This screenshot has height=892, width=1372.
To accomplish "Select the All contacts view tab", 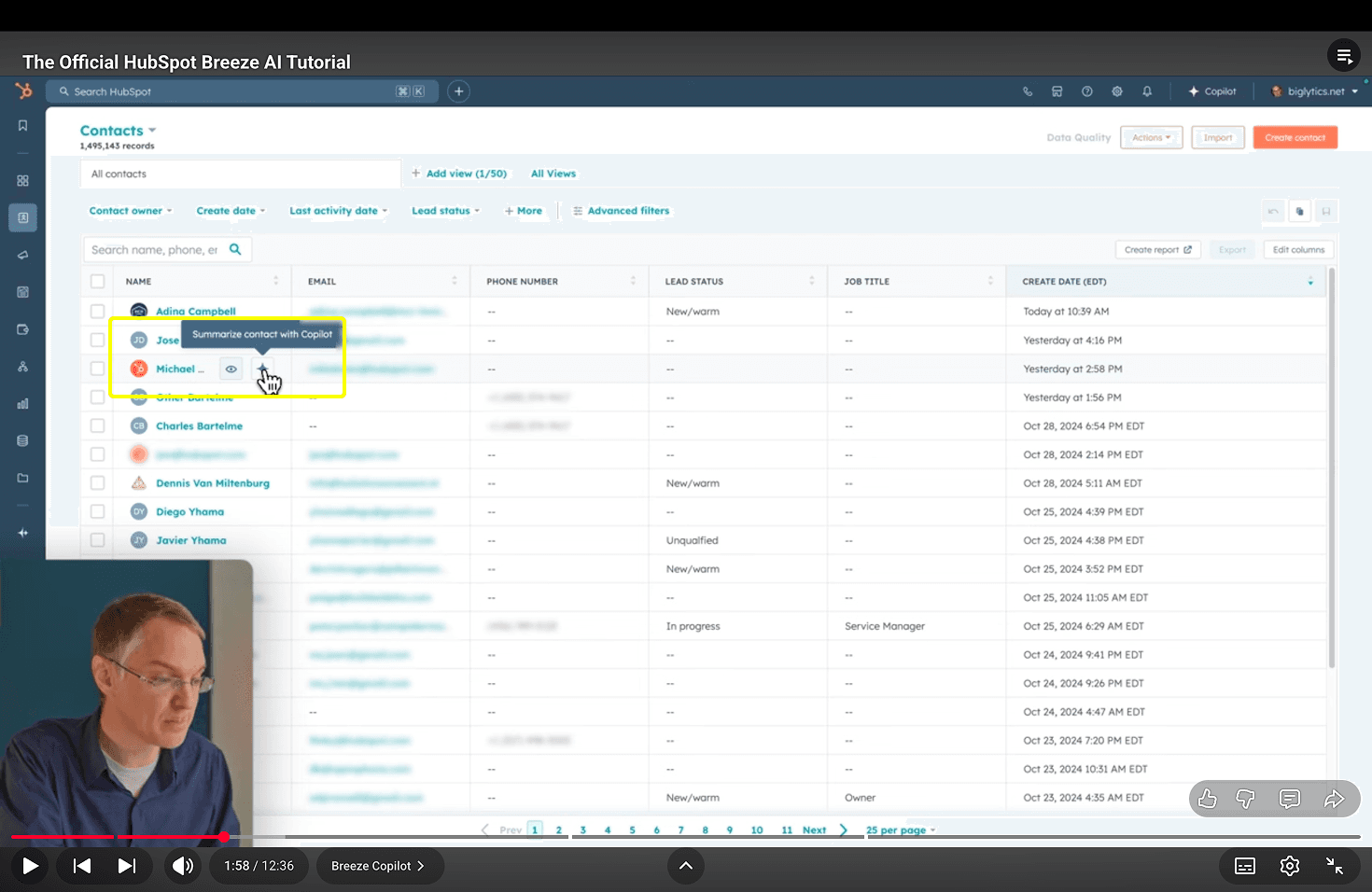I will 241,174.
